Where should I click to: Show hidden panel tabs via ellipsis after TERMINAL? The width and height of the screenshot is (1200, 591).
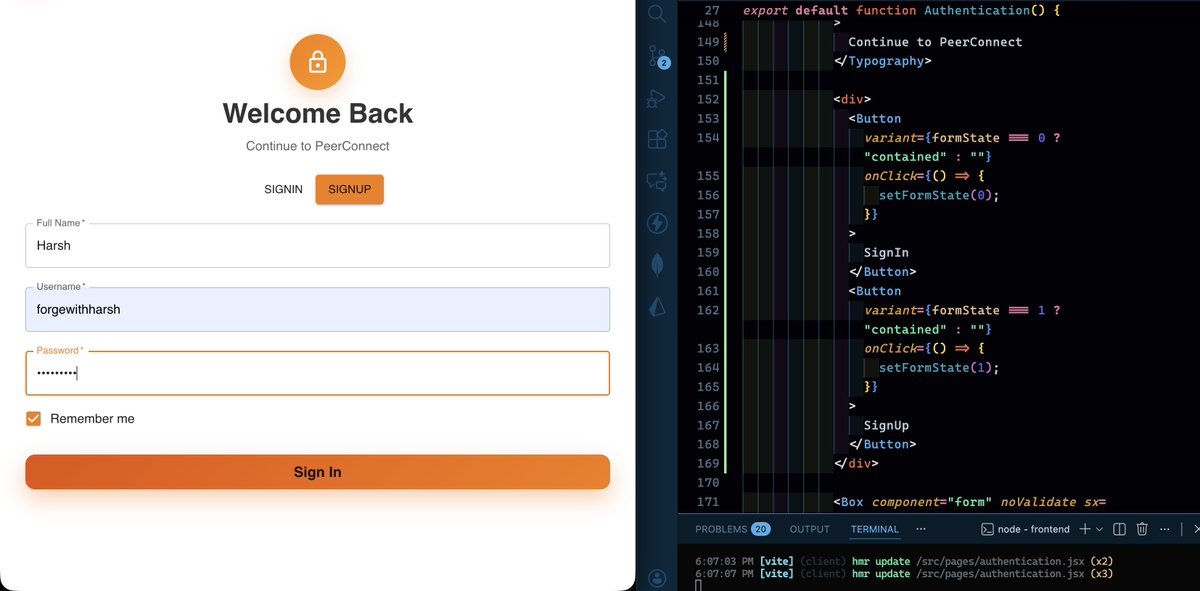click(921, 529)
